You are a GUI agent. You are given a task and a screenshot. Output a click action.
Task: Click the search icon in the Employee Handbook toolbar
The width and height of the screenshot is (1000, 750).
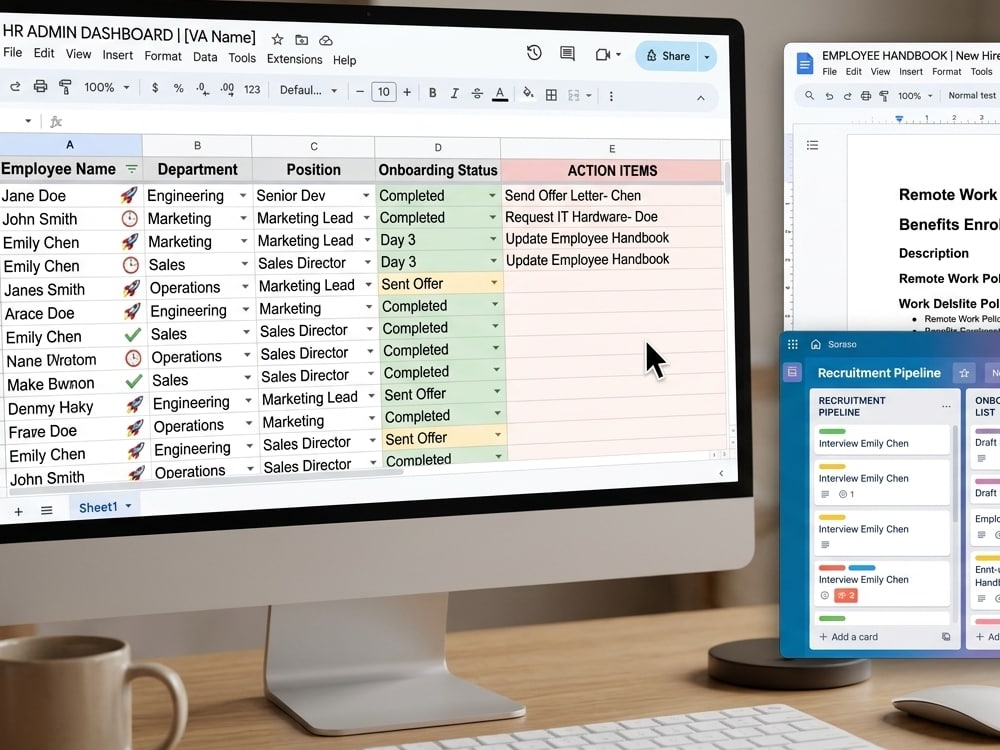pyautogui.click(x=809, y=96)
